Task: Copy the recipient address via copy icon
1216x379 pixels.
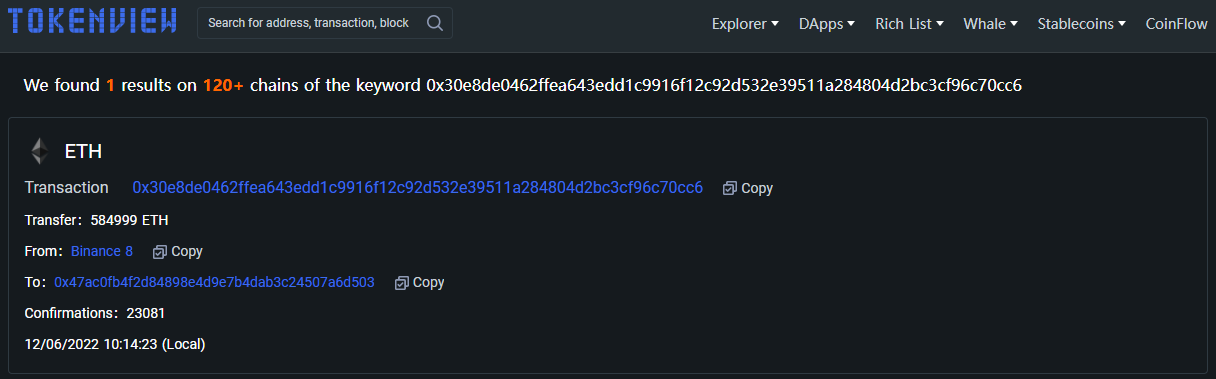Action: pyautogui.click(x=402, y=283)
